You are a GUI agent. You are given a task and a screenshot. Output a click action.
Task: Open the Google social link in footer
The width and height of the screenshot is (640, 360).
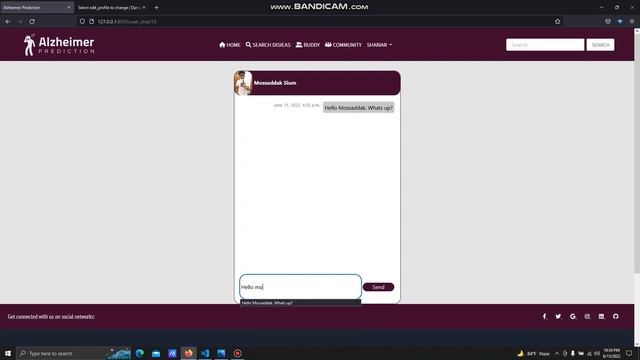click(573, 316)
